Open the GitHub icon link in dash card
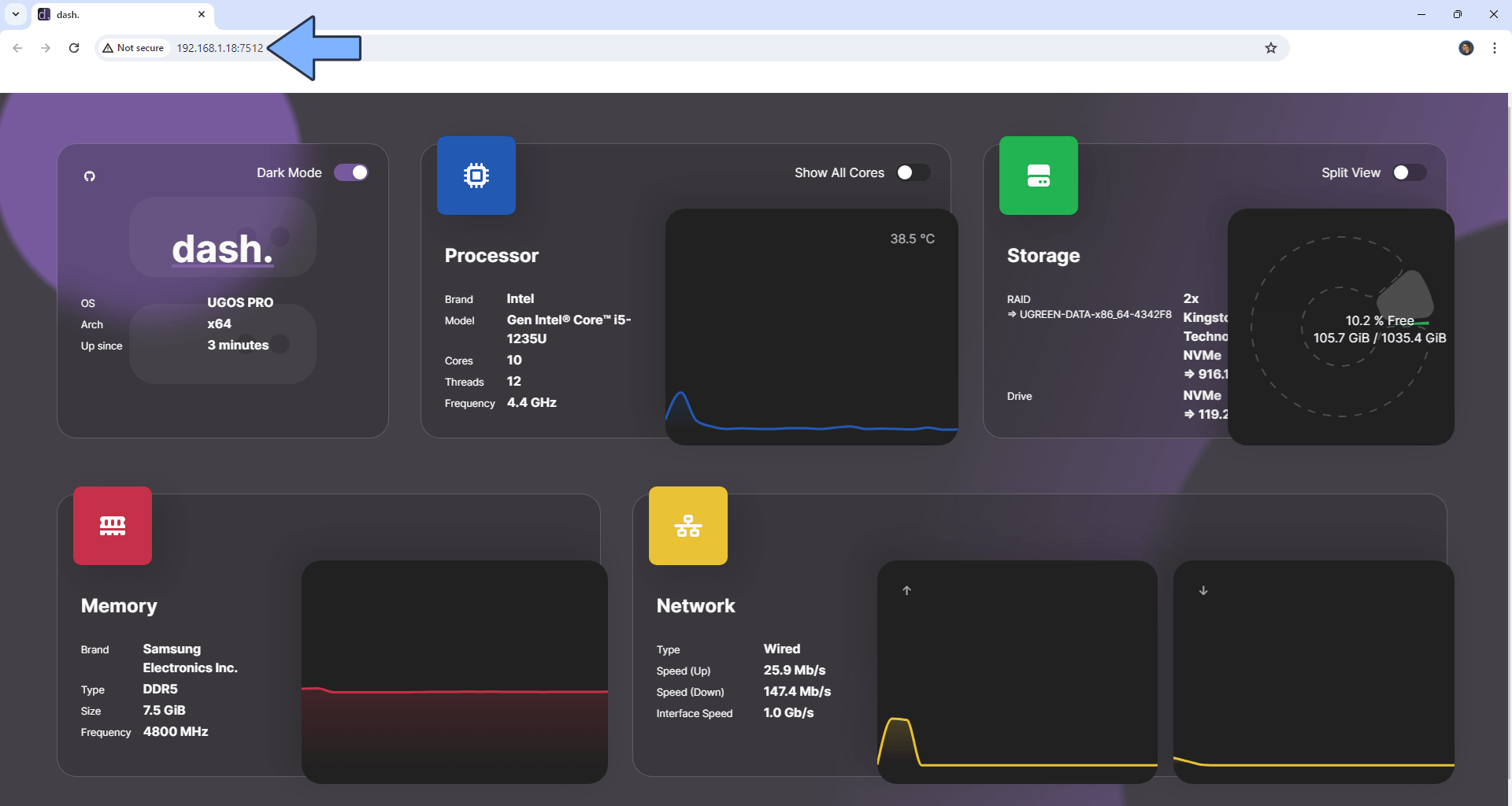The image size is (1512, 806). tap(90, 176)
